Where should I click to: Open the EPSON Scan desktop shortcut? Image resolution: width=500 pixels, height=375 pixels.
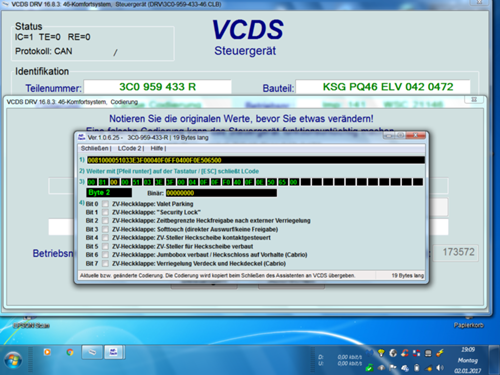click(x=31, y=323)
